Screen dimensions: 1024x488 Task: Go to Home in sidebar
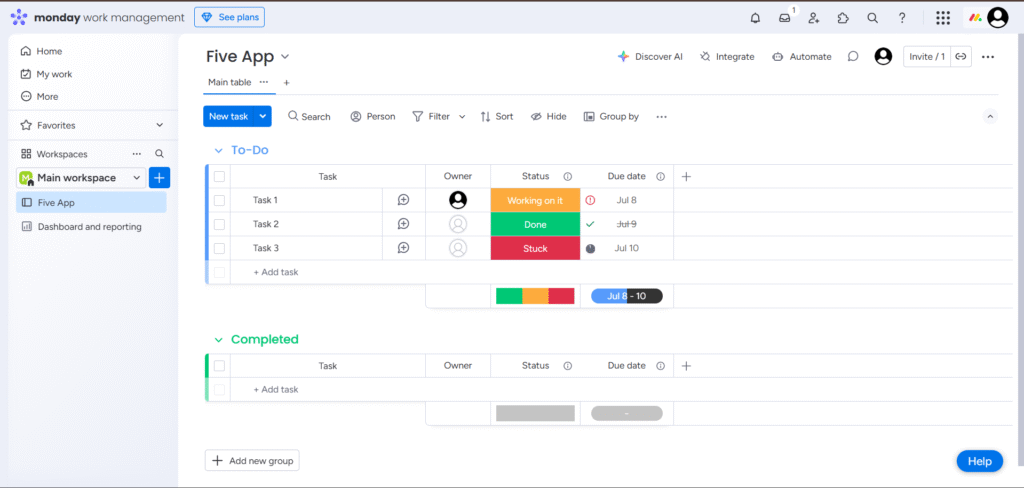pos(42,51)
